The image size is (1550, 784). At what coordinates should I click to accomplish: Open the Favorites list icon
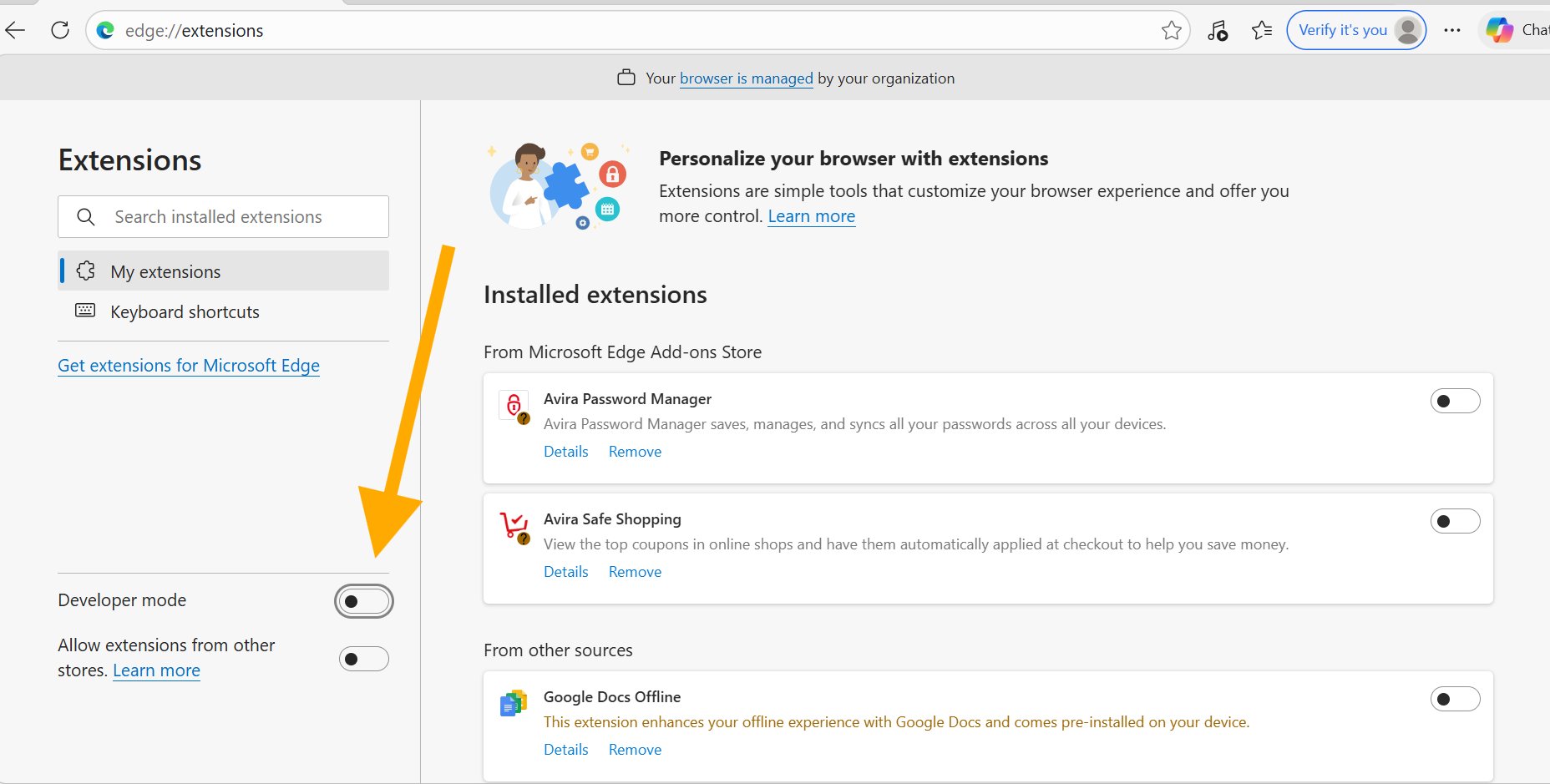click(x=1262, y=31)
